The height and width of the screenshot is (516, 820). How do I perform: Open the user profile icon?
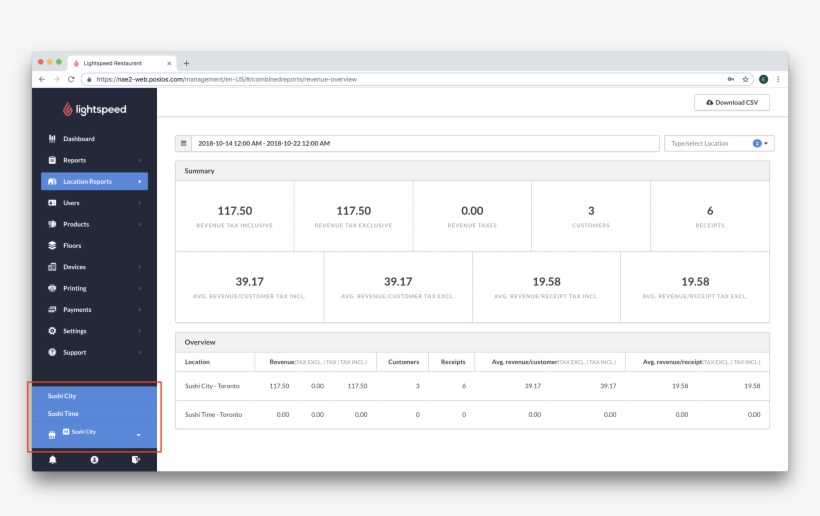94,460
